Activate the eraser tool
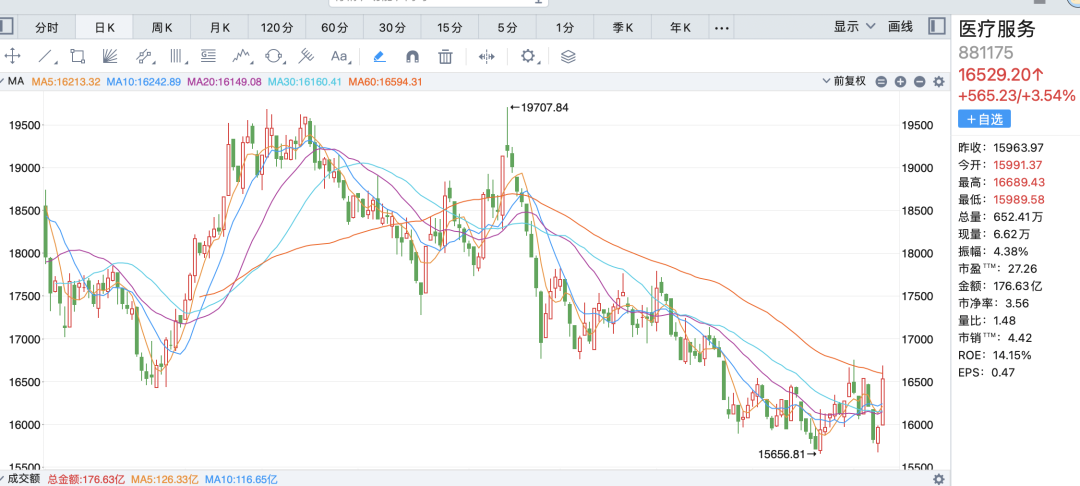This screenshot has width=1080, height=486. click(x=379, y=56)
